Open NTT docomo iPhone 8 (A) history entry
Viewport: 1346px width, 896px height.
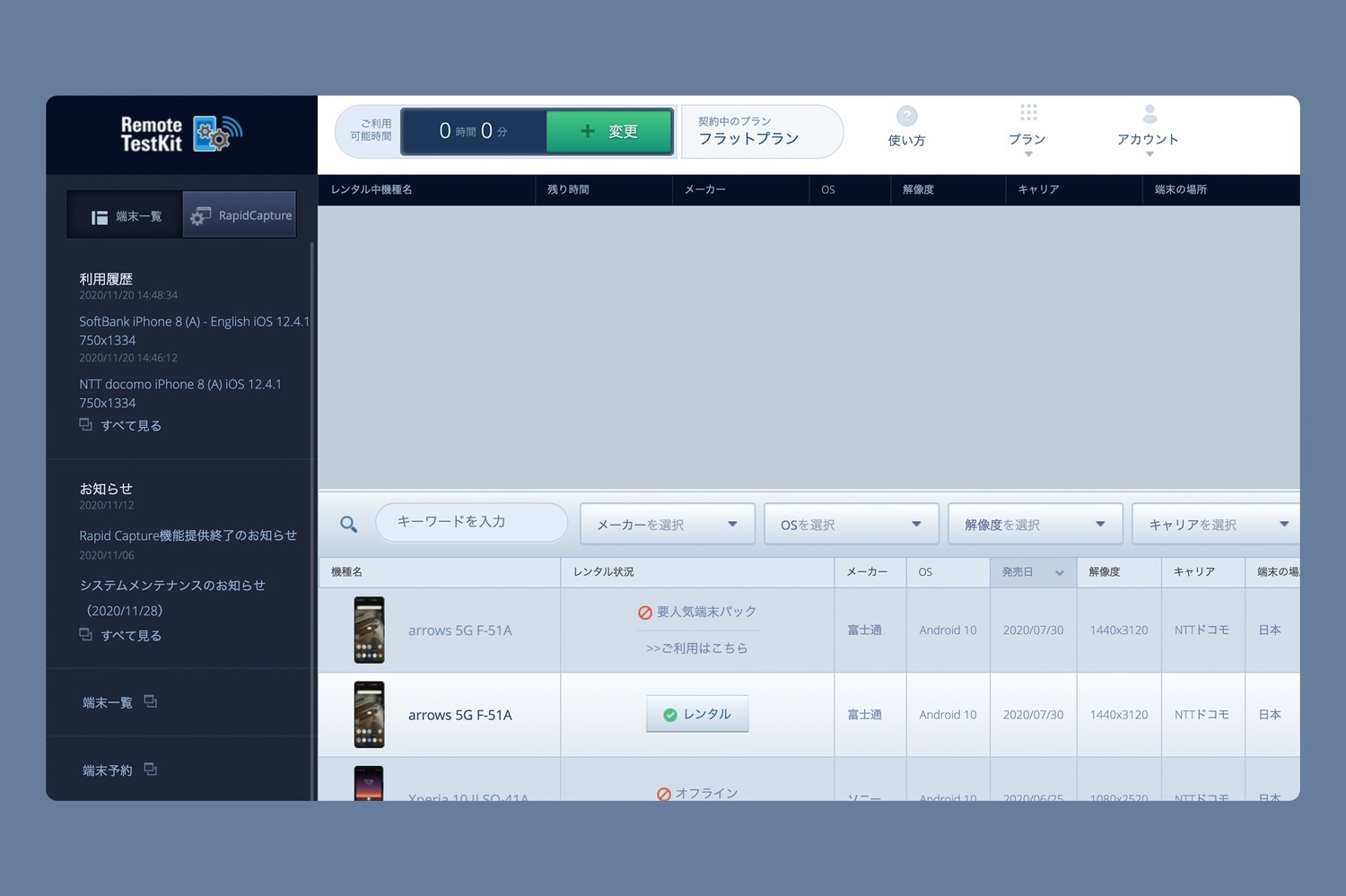(x=180, y=394)
